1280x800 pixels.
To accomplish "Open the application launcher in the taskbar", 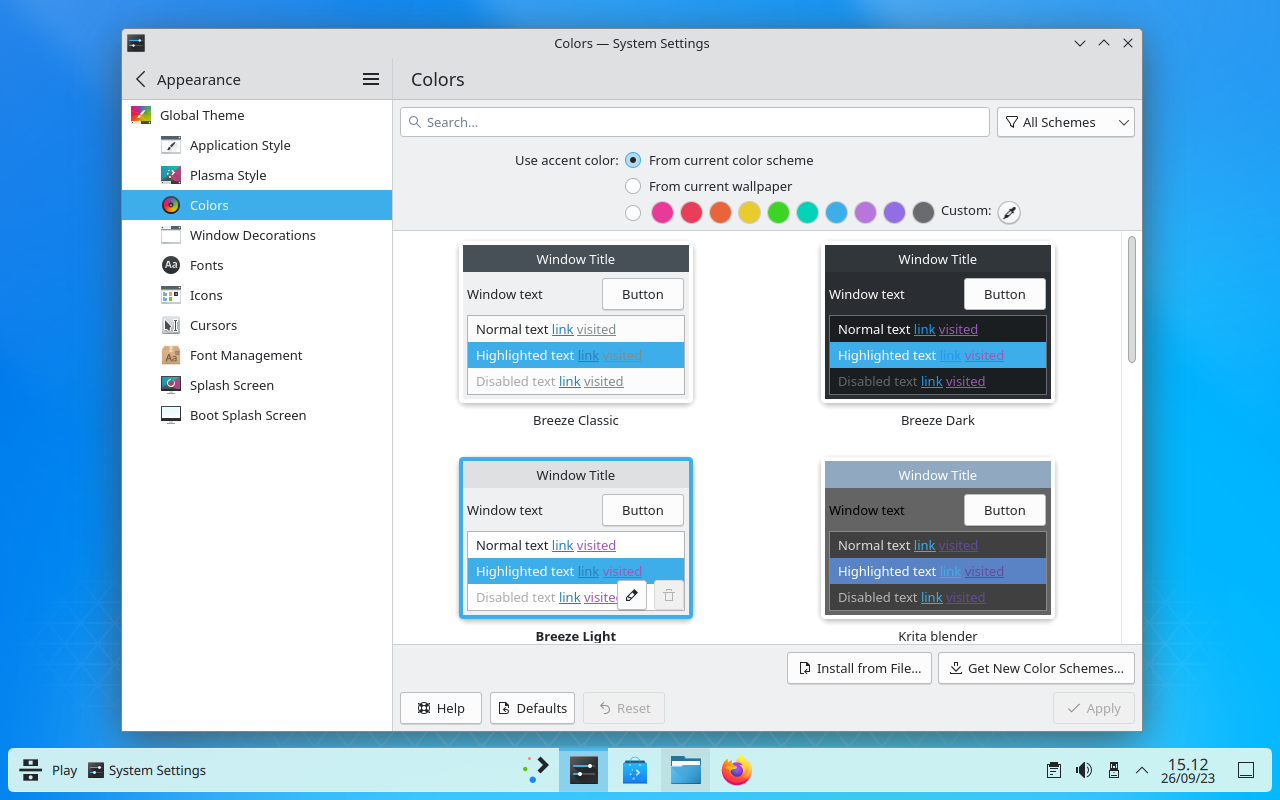I will pyautogui.click(x=537, y=770).
